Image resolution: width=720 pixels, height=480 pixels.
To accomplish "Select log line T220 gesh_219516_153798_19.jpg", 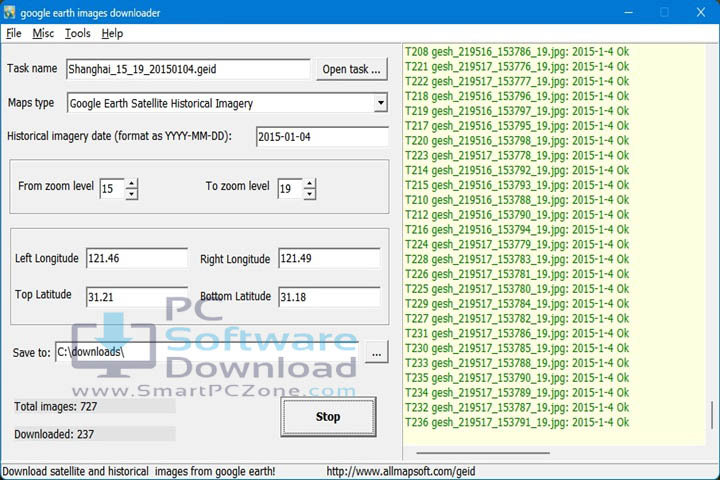I will [x=517, y=140].
